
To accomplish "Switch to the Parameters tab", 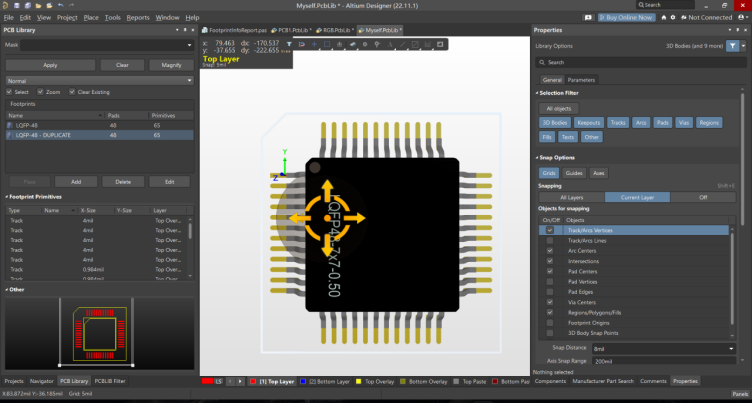I will point(580,79).
